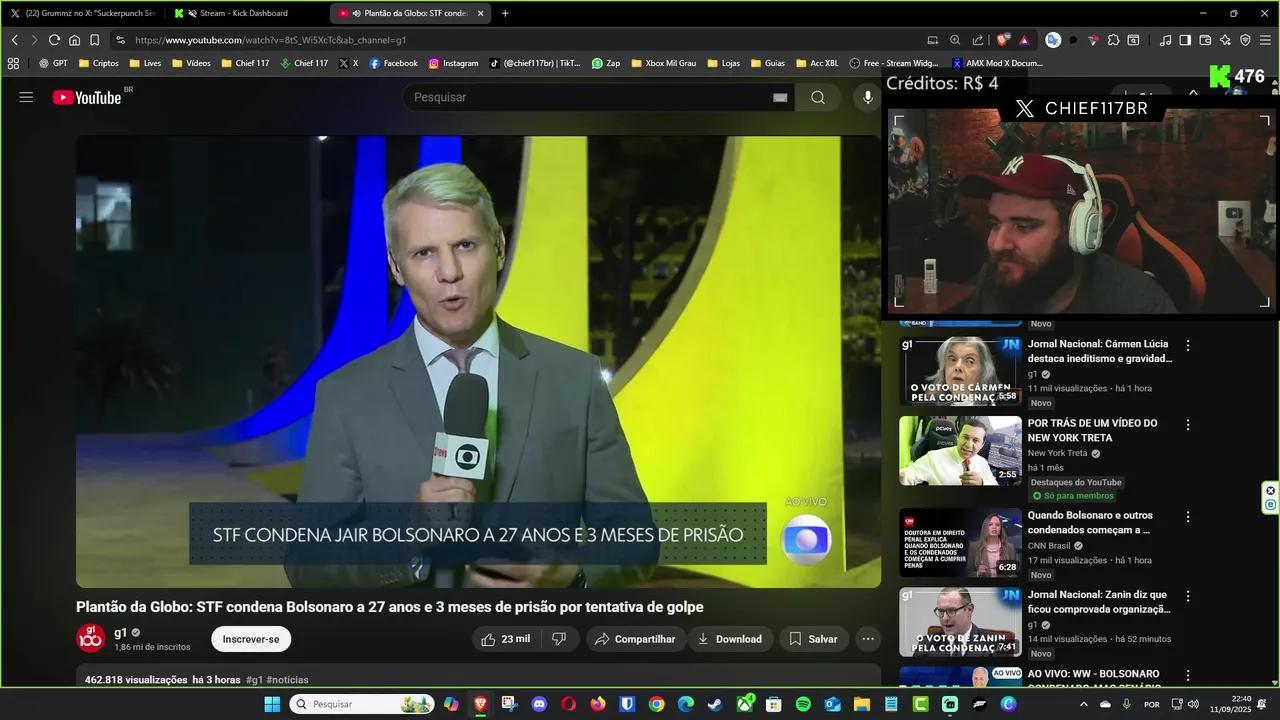Open the g1 channel avatar
The width and height of the screenshot is (1280, 720).
[x=91, y=638]
